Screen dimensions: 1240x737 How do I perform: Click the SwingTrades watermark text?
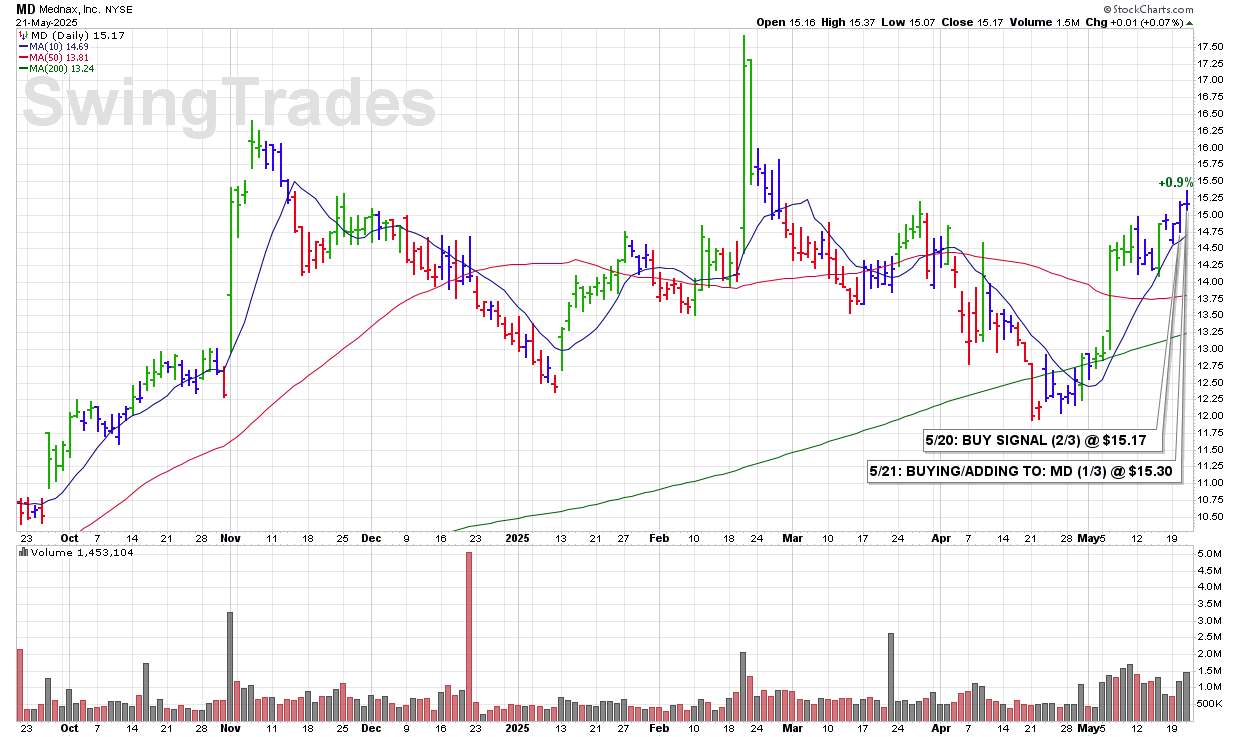pos(229,104)
